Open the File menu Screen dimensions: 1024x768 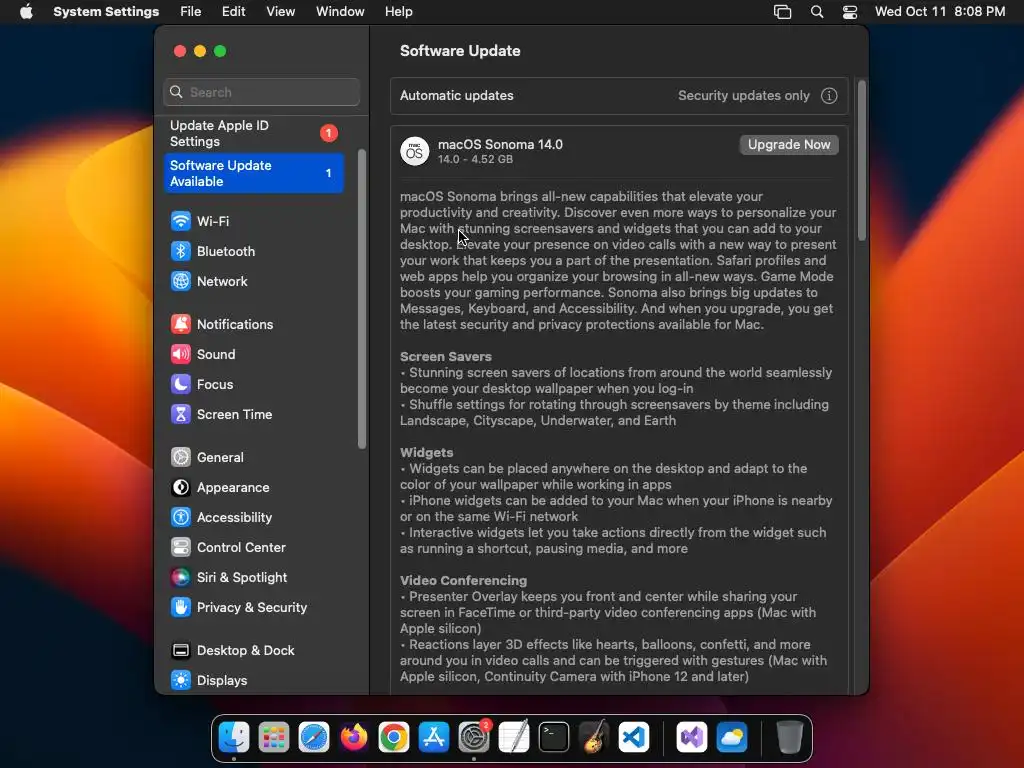(191, 12)
